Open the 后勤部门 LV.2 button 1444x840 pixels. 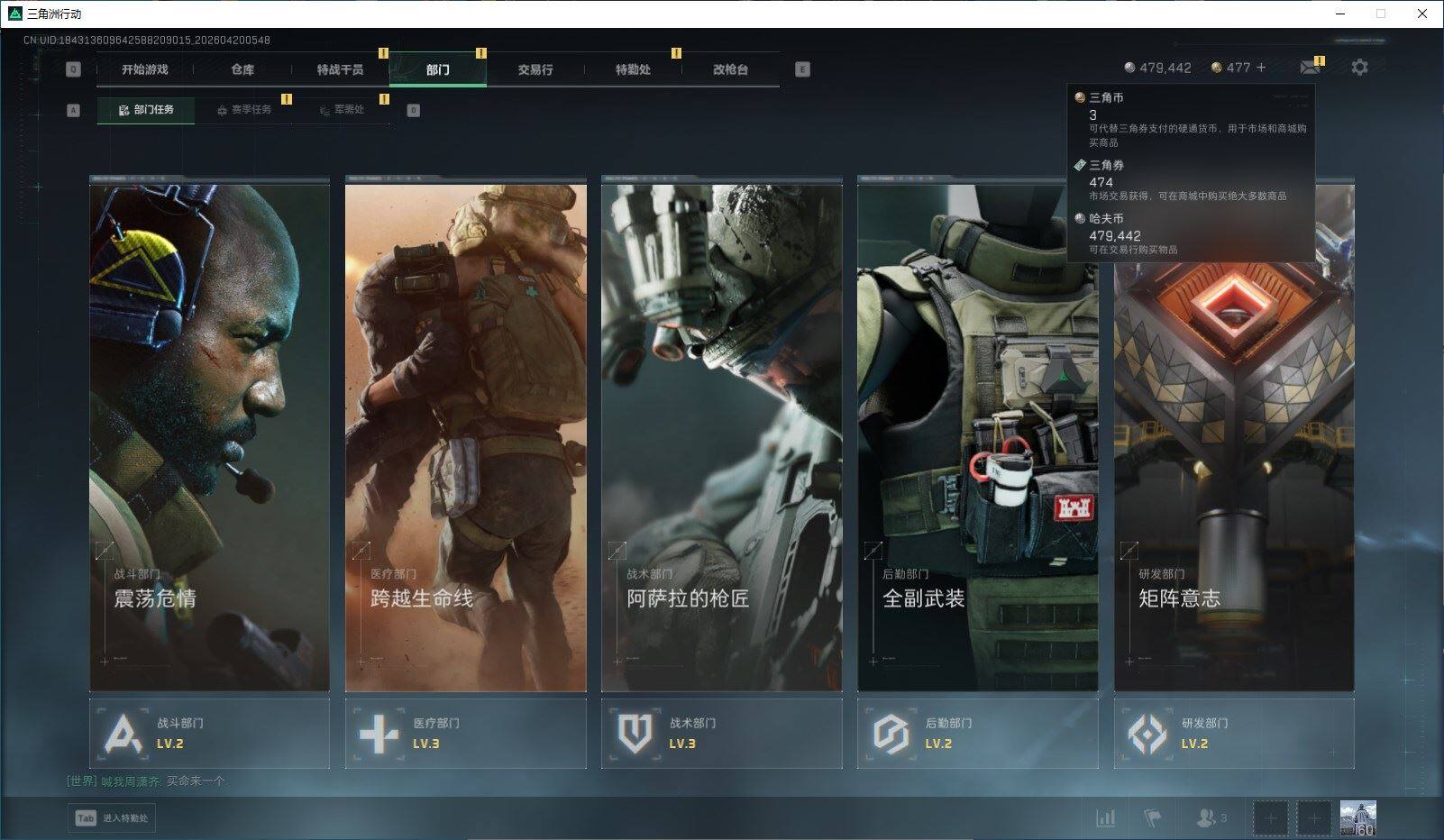tap(978, 734)
